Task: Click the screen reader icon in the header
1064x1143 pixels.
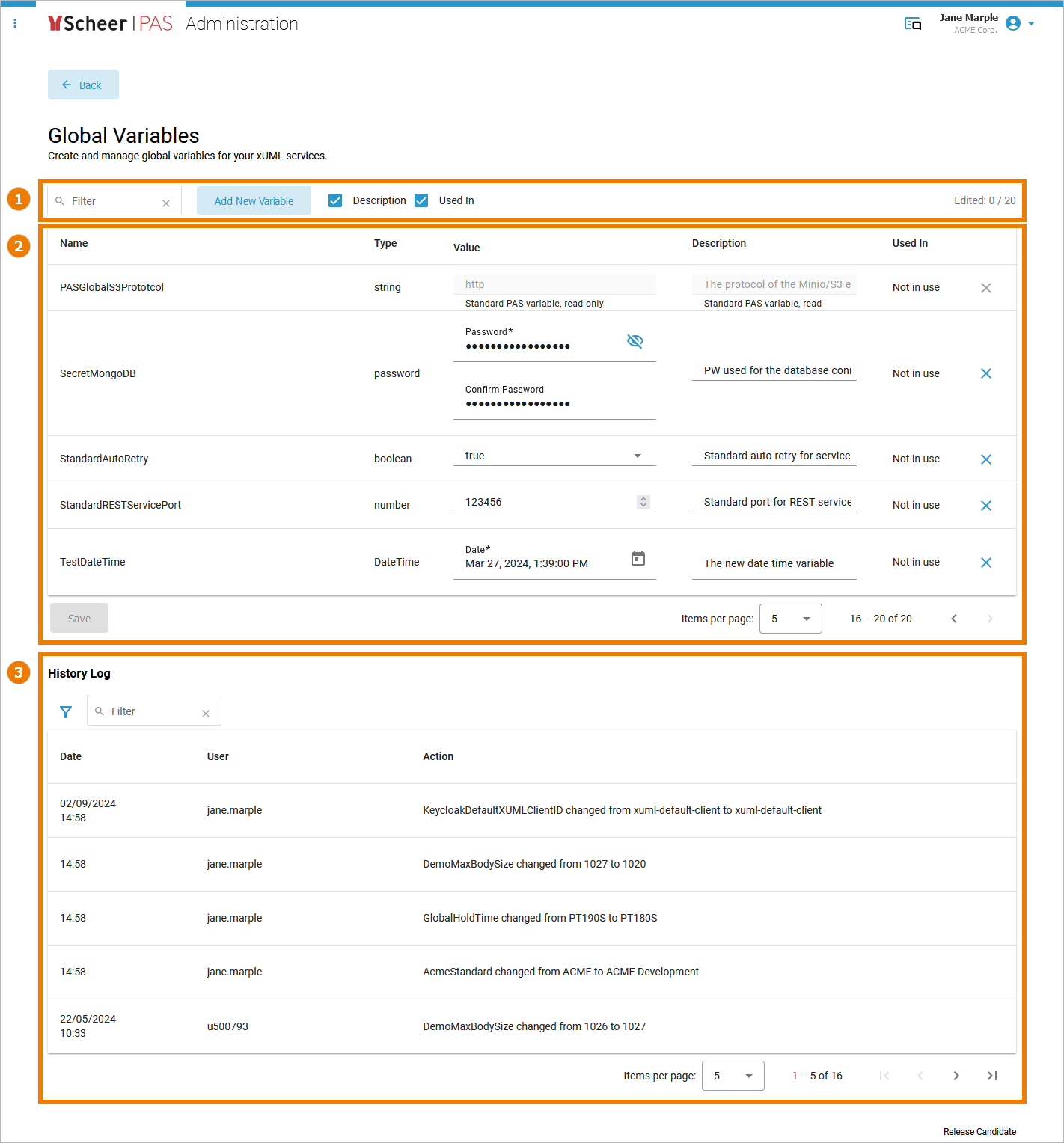Action: coord(912,23)
